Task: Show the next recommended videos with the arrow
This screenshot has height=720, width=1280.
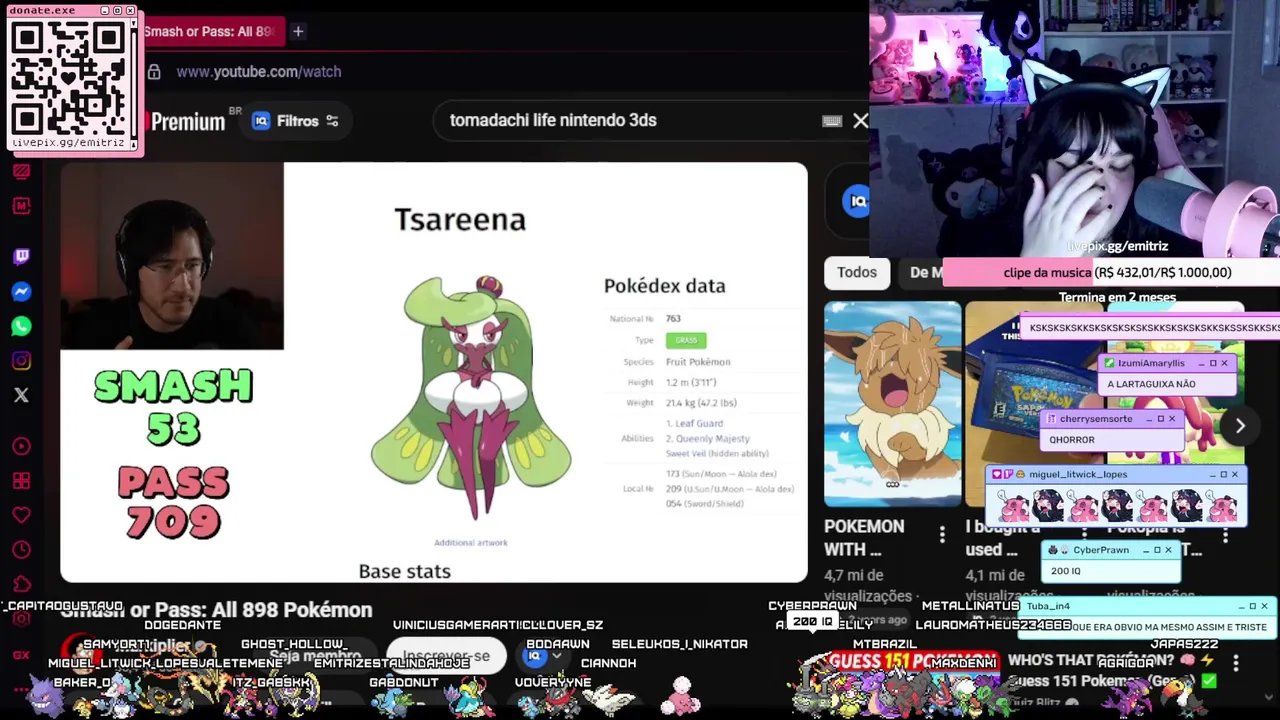Action: 1240,426
